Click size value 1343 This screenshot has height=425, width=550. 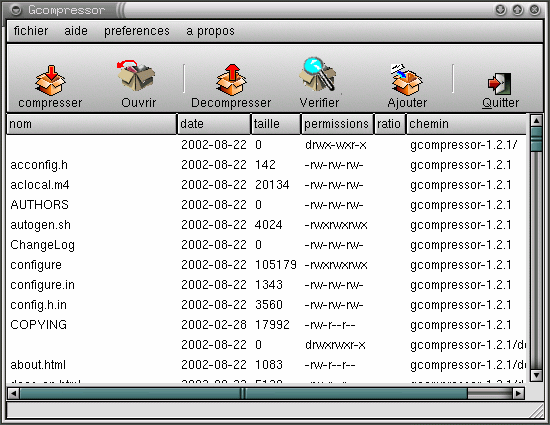click(x=268, y=285)
